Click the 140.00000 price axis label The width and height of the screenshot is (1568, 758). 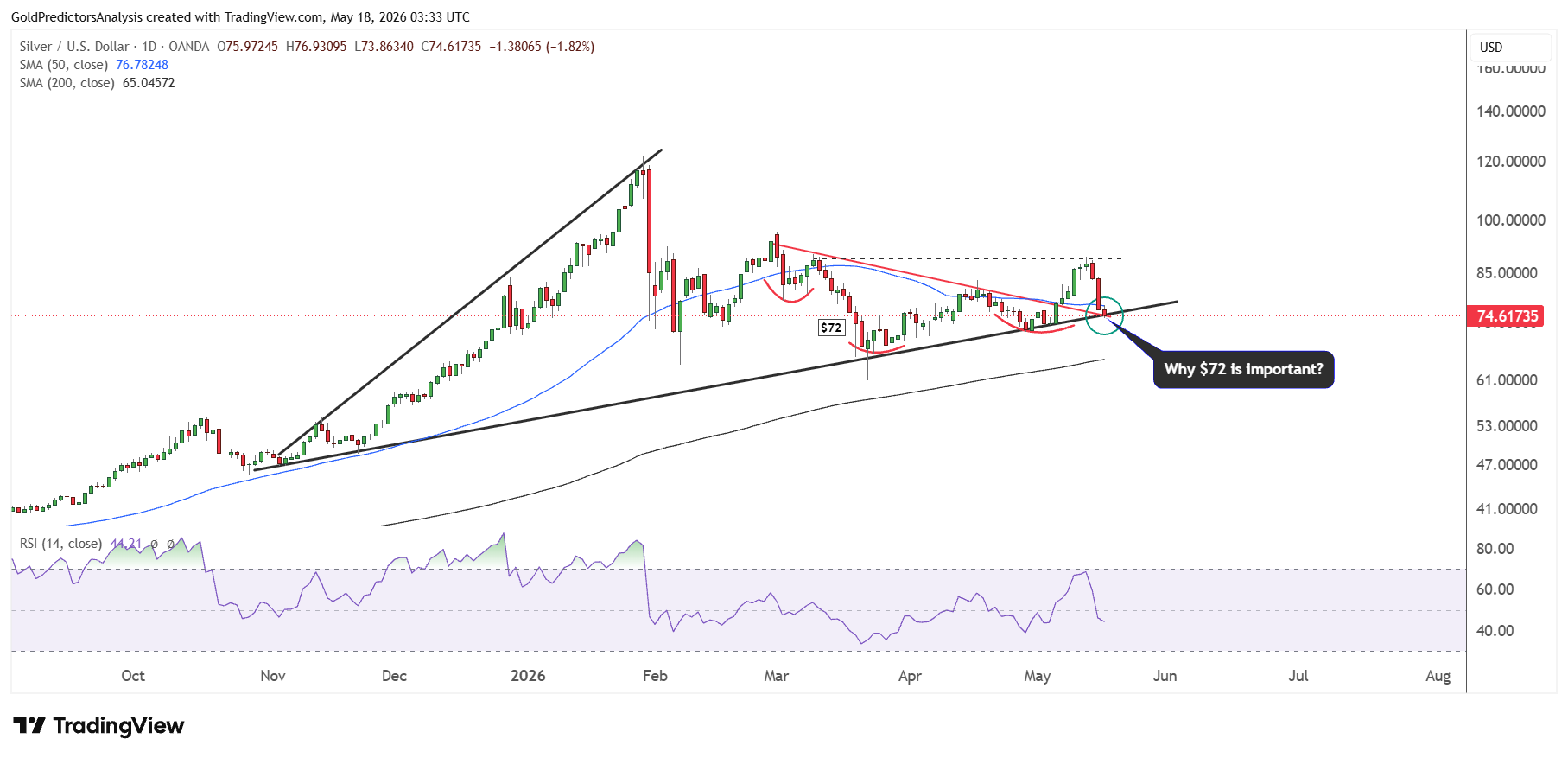pos(1511,111)
